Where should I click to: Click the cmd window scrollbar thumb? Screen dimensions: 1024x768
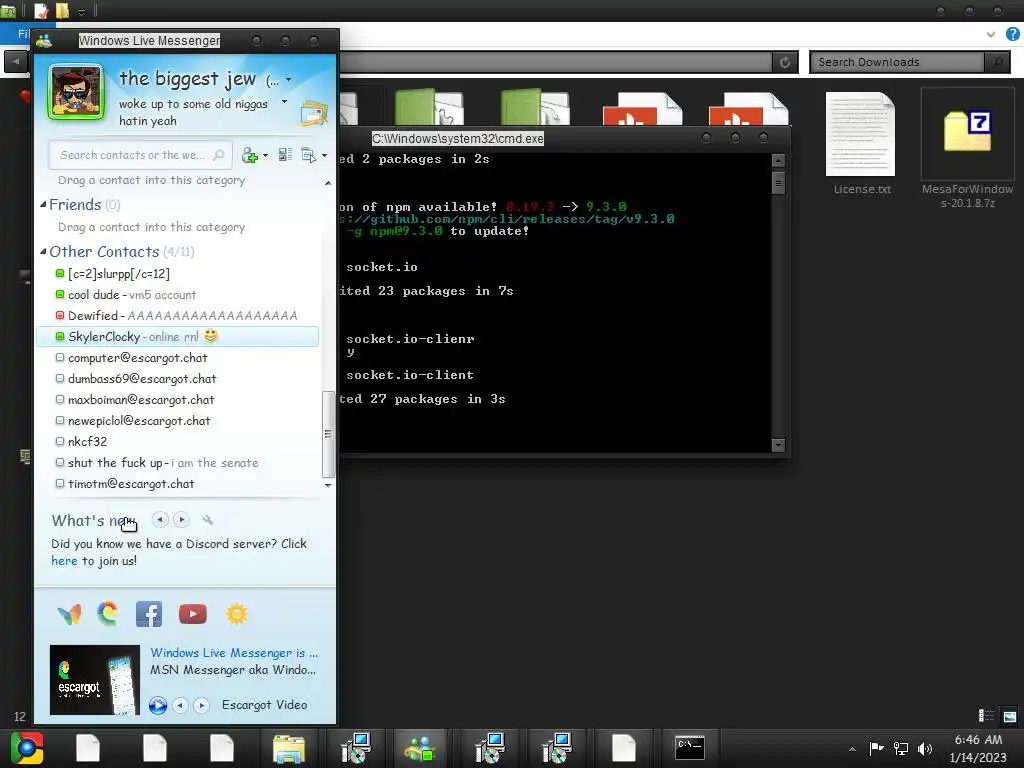(778, 183)
